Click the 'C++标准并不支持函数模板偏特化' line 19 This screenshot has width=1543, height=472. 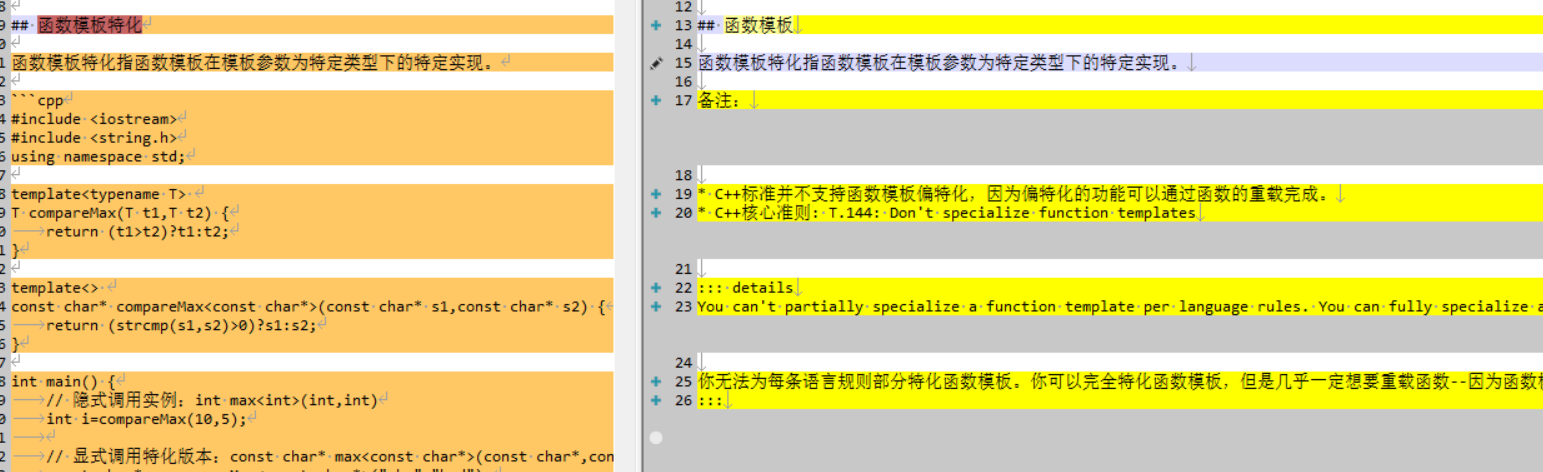1014,194
